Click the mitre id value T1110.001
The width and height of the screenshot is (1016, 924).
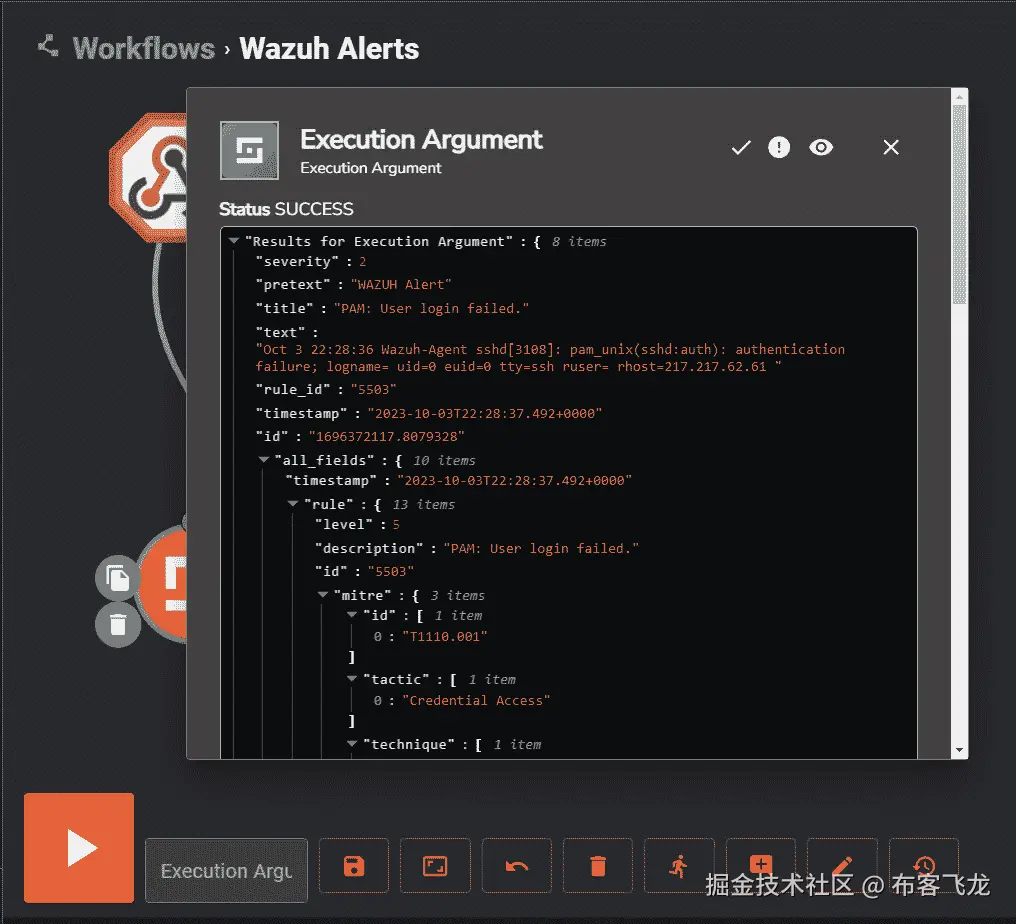445,636
